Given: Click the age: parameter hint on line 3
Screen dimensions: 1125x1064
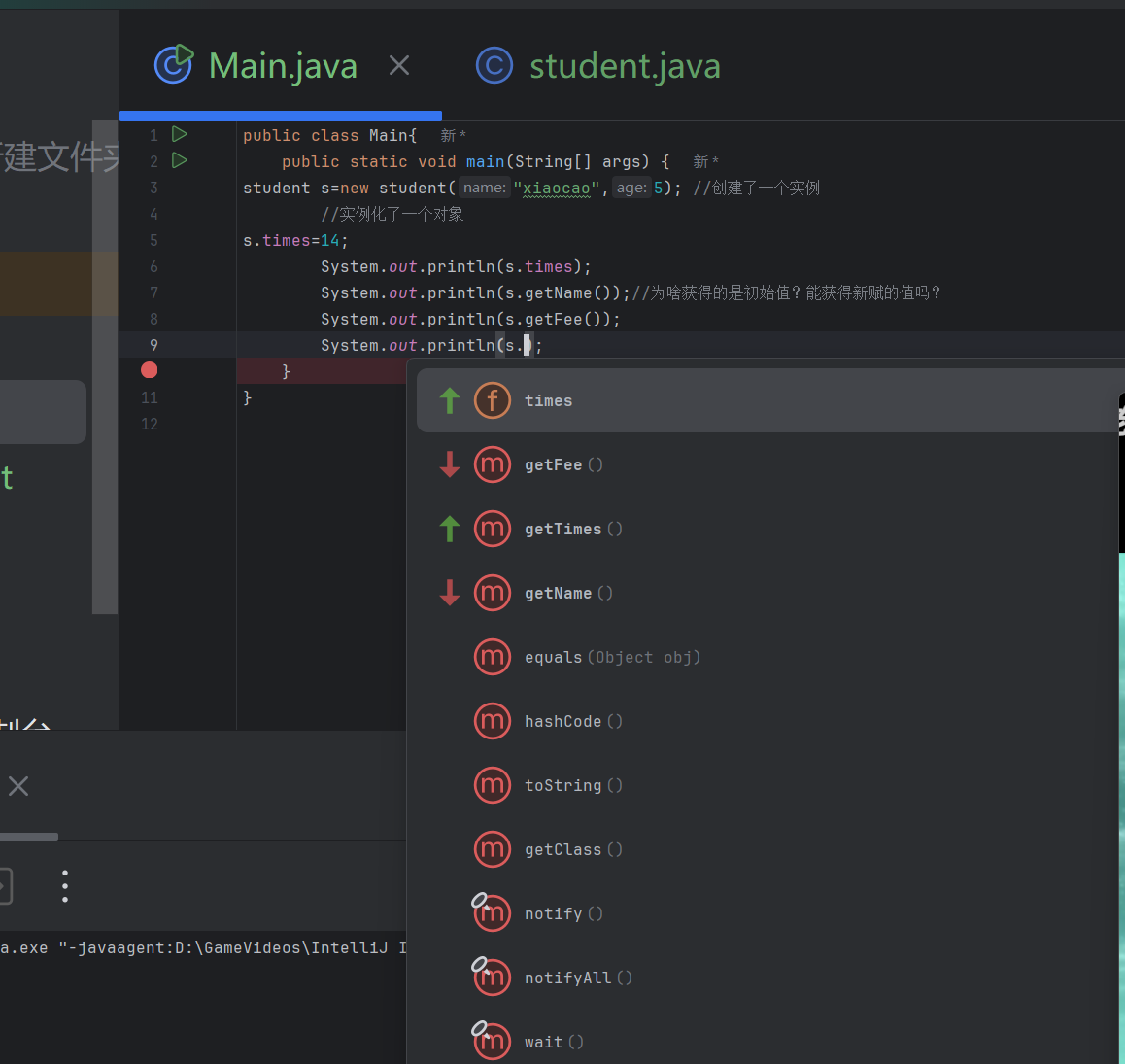Looking at the screenshot, I should coord(631,188).
